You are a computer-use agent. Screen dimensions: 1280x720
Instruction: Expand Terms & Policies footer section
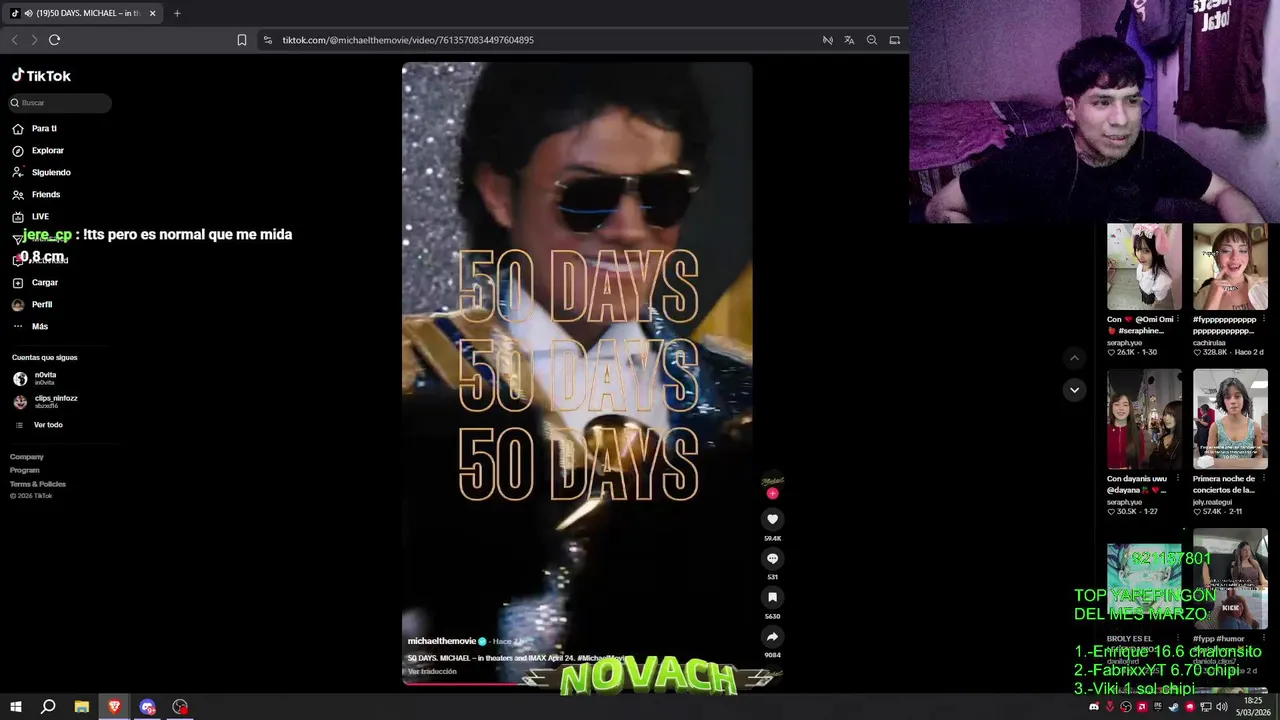pyautogui.click(x=38, y=484)
